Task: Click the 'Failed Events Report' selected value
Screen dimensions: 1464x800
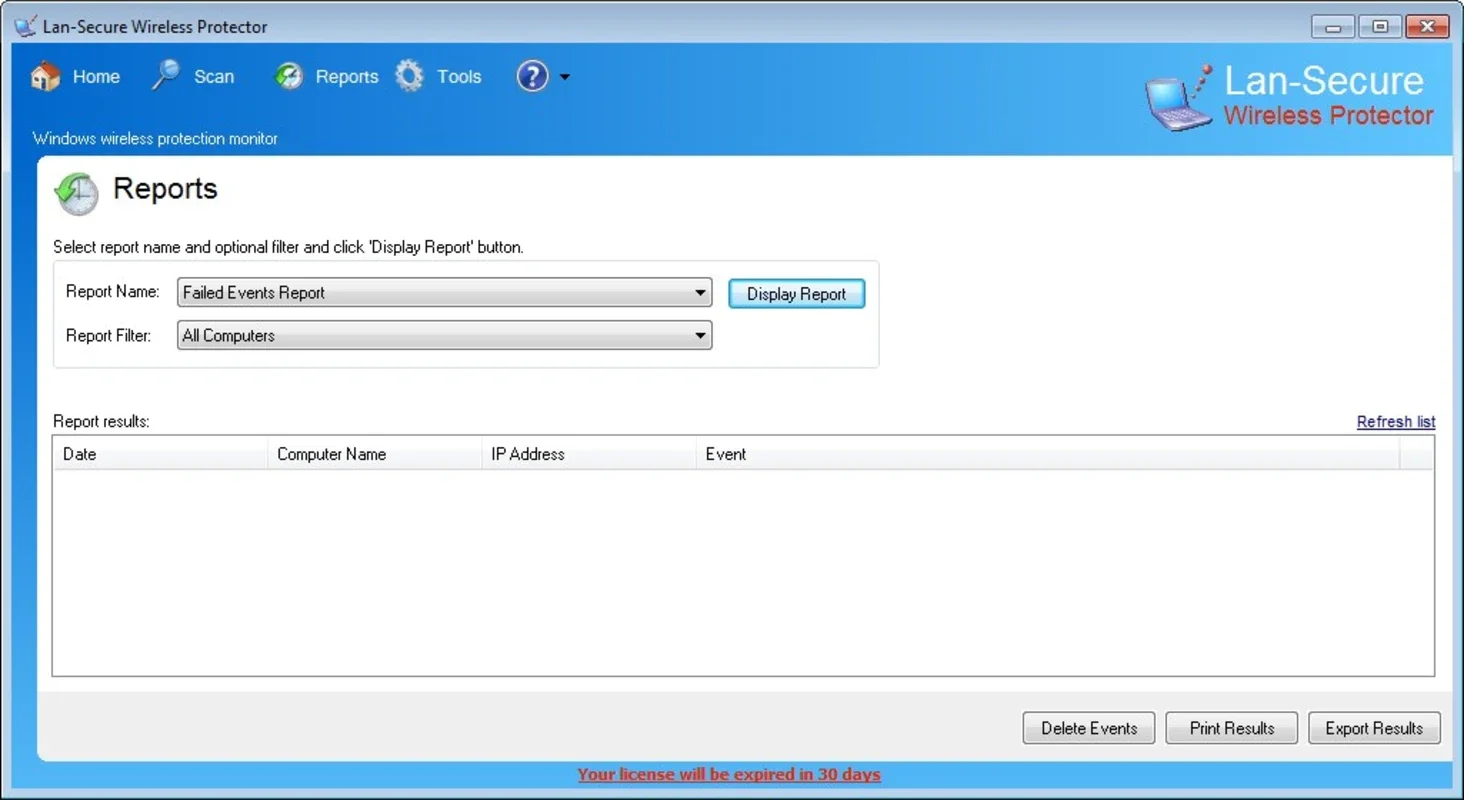Action: coord(254,293)
